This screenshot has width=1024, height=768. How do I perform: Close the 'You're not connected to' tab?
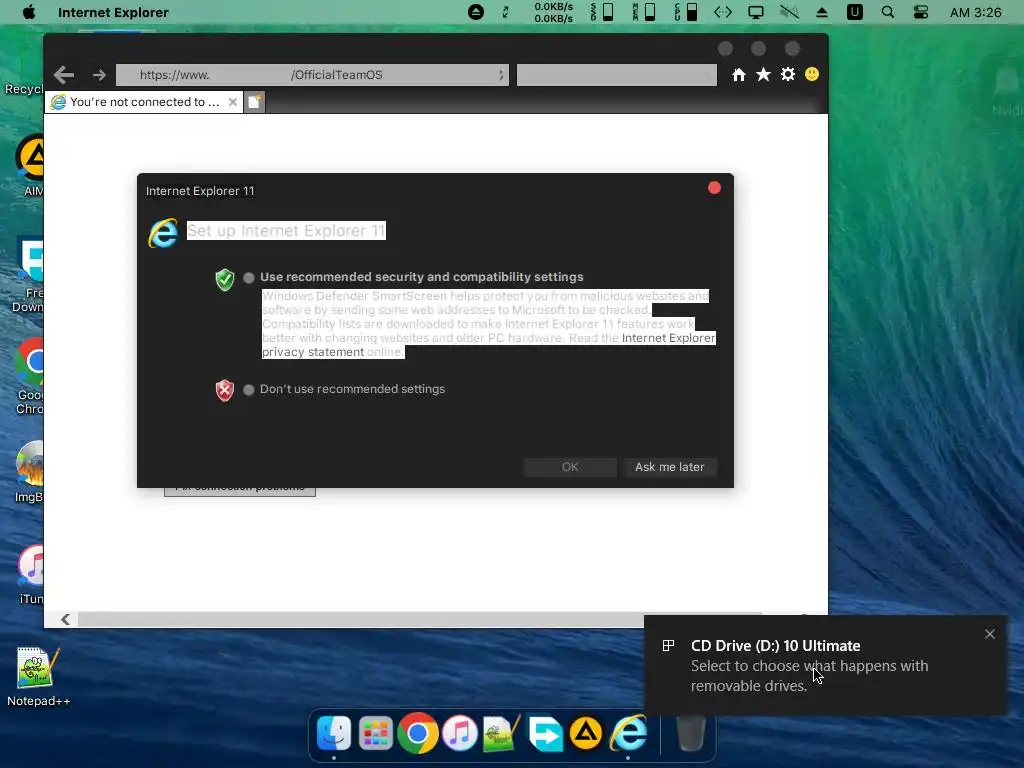pos(232,102)
